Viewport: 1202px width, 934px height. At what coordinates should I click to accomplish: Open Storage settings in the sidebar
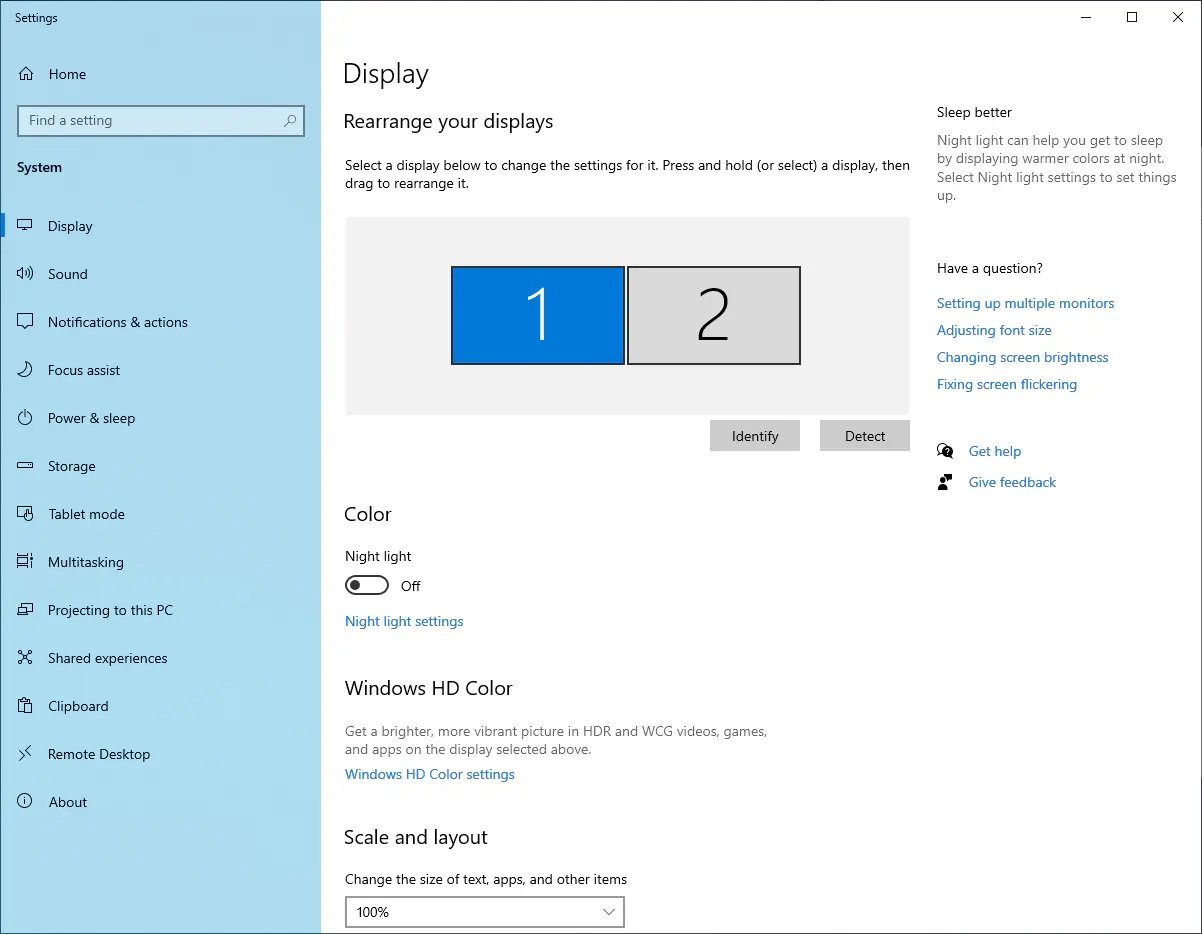71,466
